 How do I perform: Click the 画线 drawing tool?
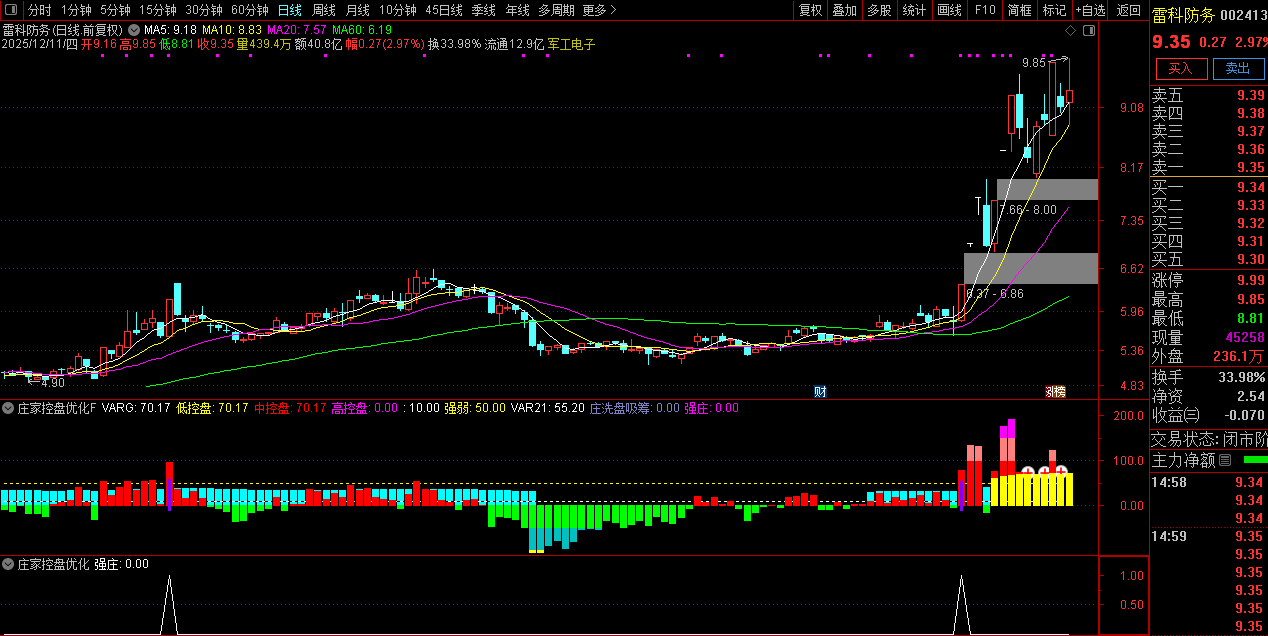click(949, 10)
